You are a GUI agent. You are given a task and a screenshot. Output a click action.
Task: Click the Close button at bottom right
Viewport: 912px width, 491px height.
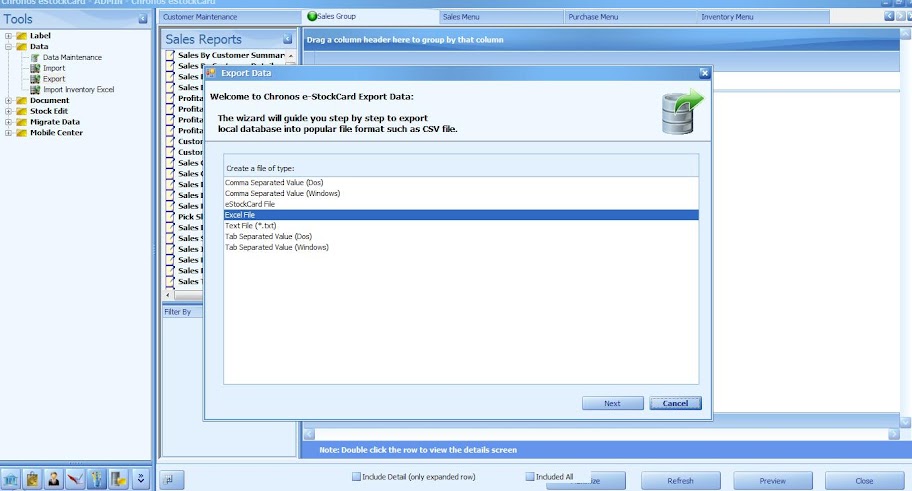pos(864,481)
